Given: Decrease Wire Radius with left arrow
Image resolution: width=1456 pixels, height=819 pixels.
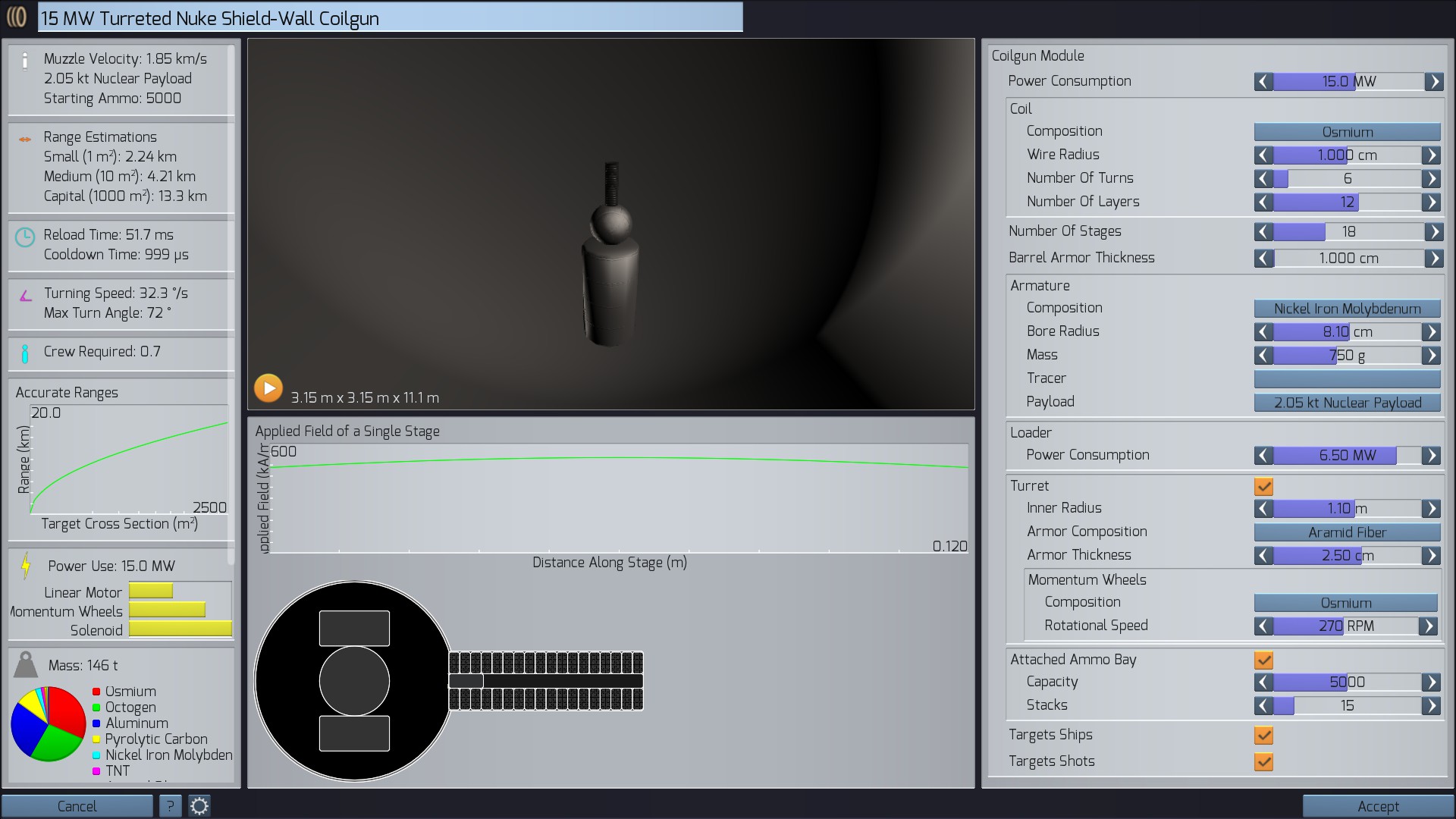Looking at the screenshot, I should coord(1263,155).
